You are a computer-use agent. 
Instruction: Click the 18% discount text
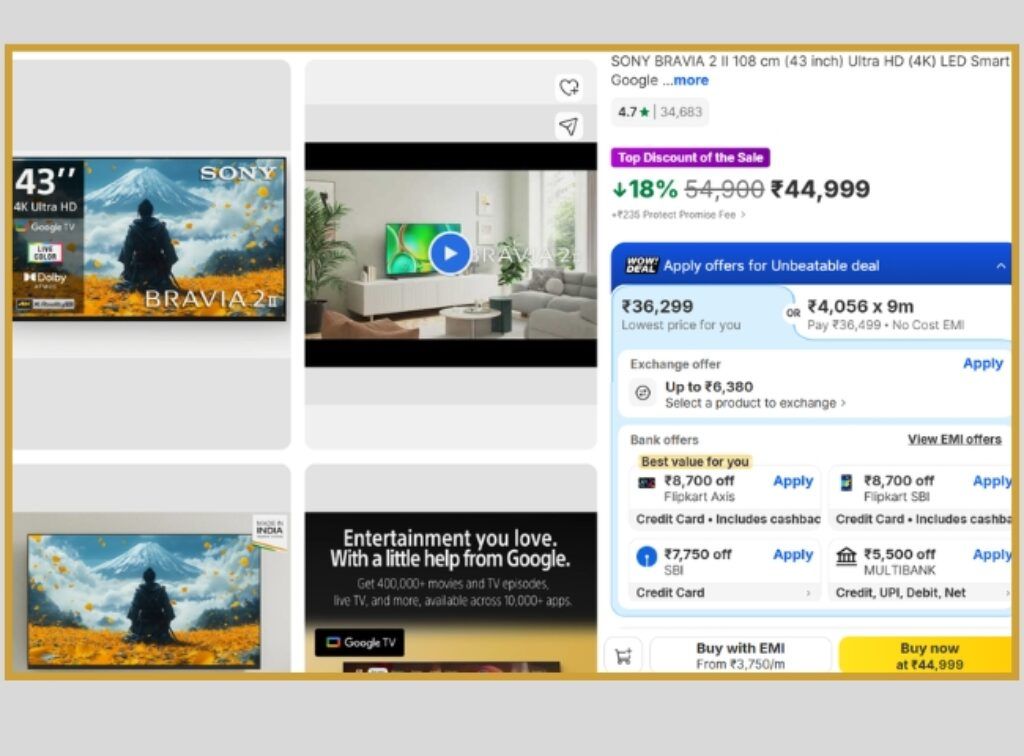point(645,189)
